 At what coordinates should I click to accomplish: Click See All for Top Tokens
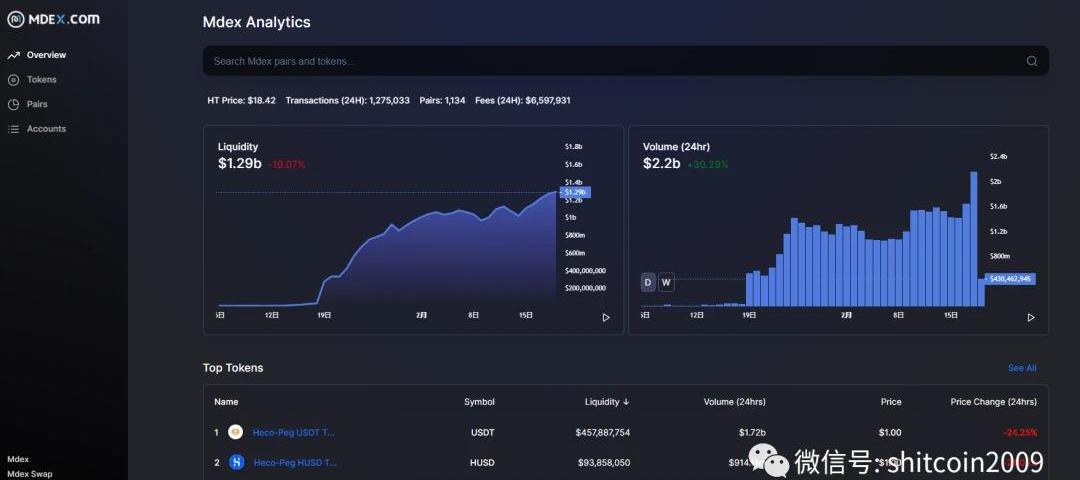[x=1021, y=368]
